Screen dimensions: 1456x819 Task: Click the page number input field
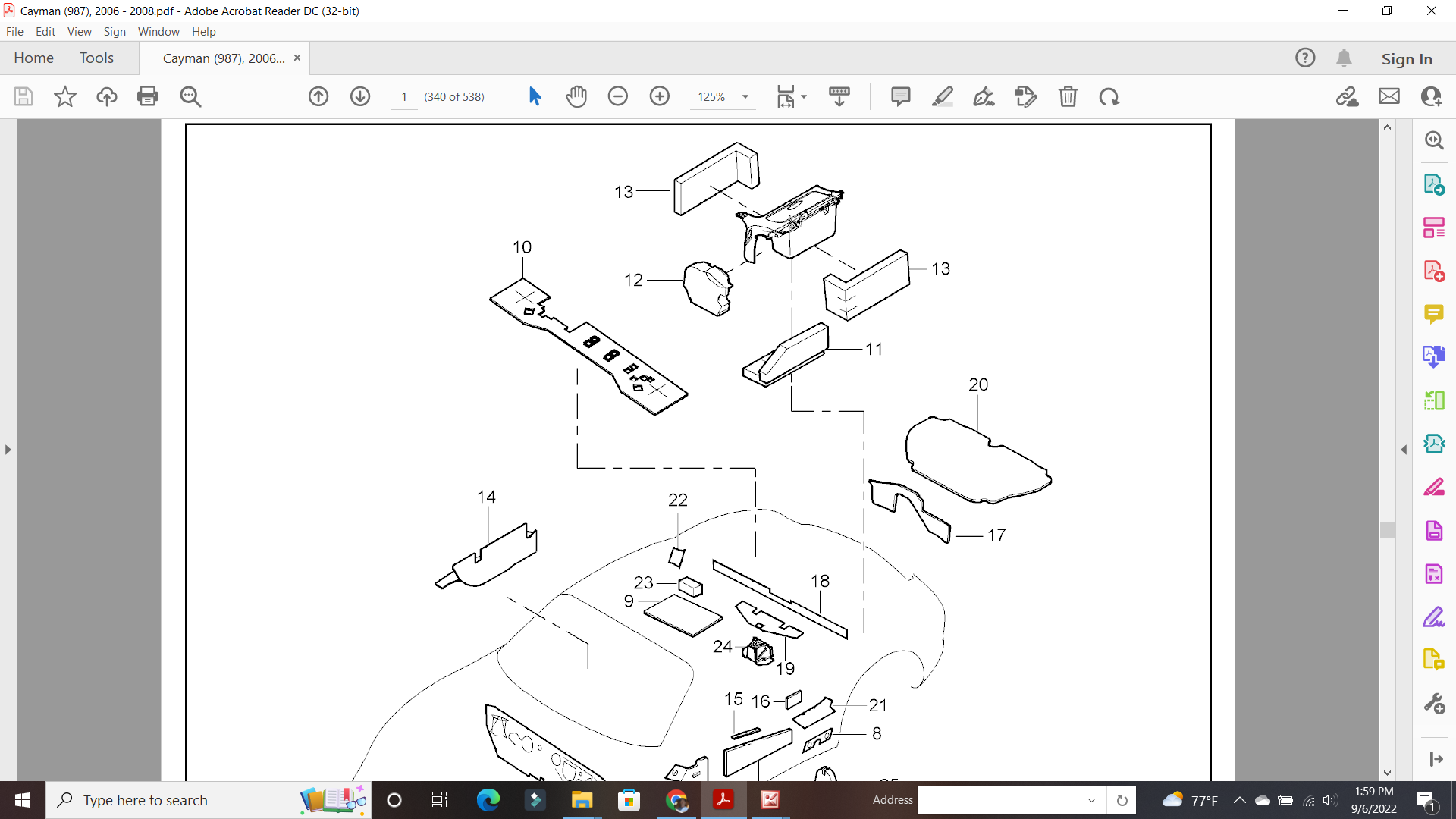pos(404,97)
